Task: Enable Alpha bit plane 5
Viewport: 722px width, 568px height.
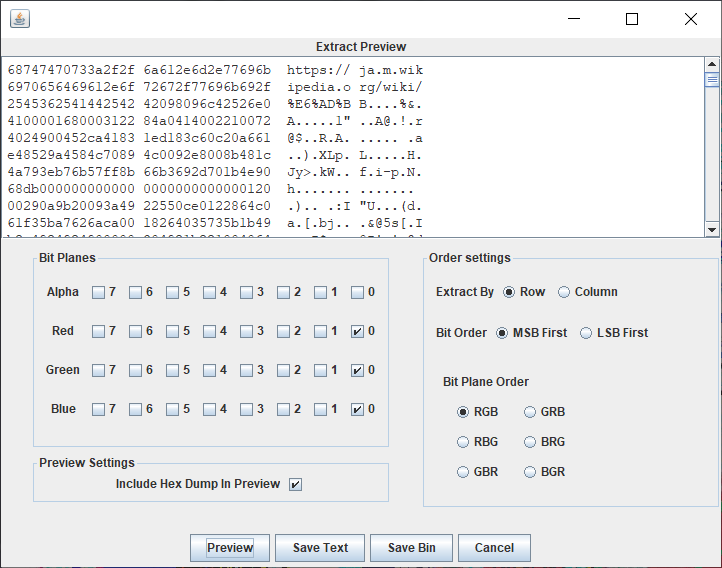Action: coord(172,292)
